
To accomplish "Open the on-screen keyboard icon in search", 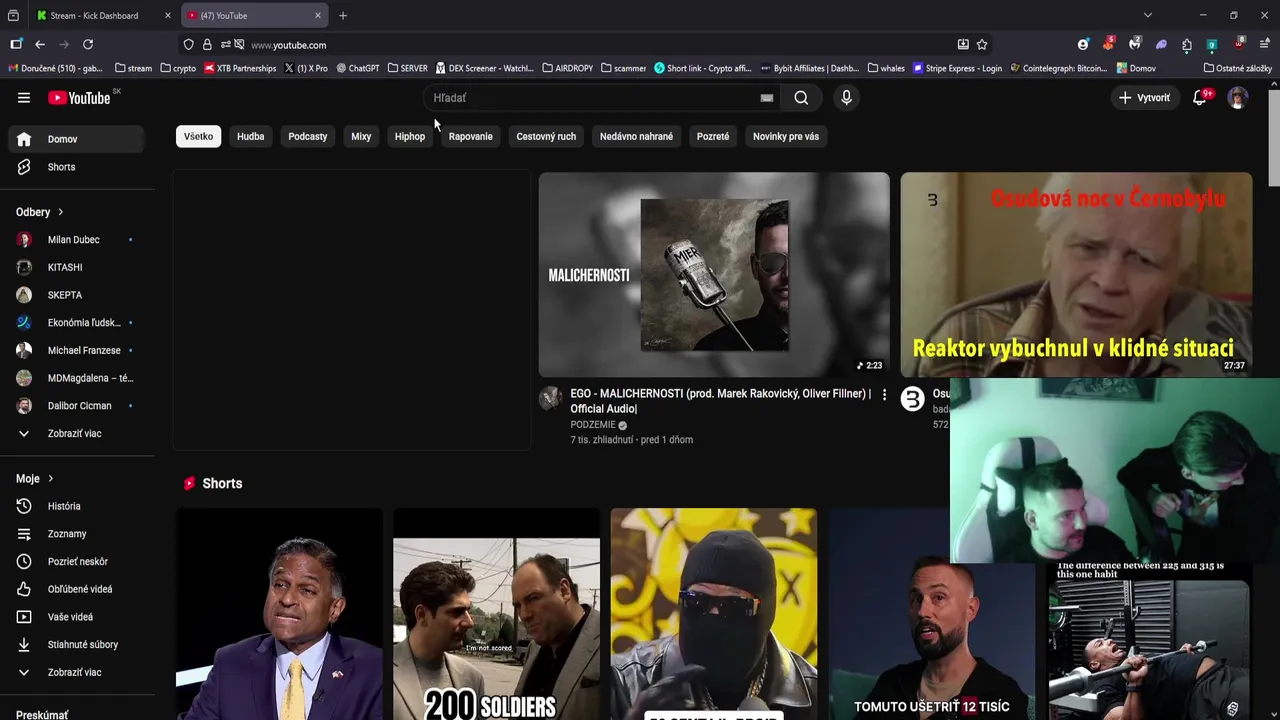I will 767,98.
